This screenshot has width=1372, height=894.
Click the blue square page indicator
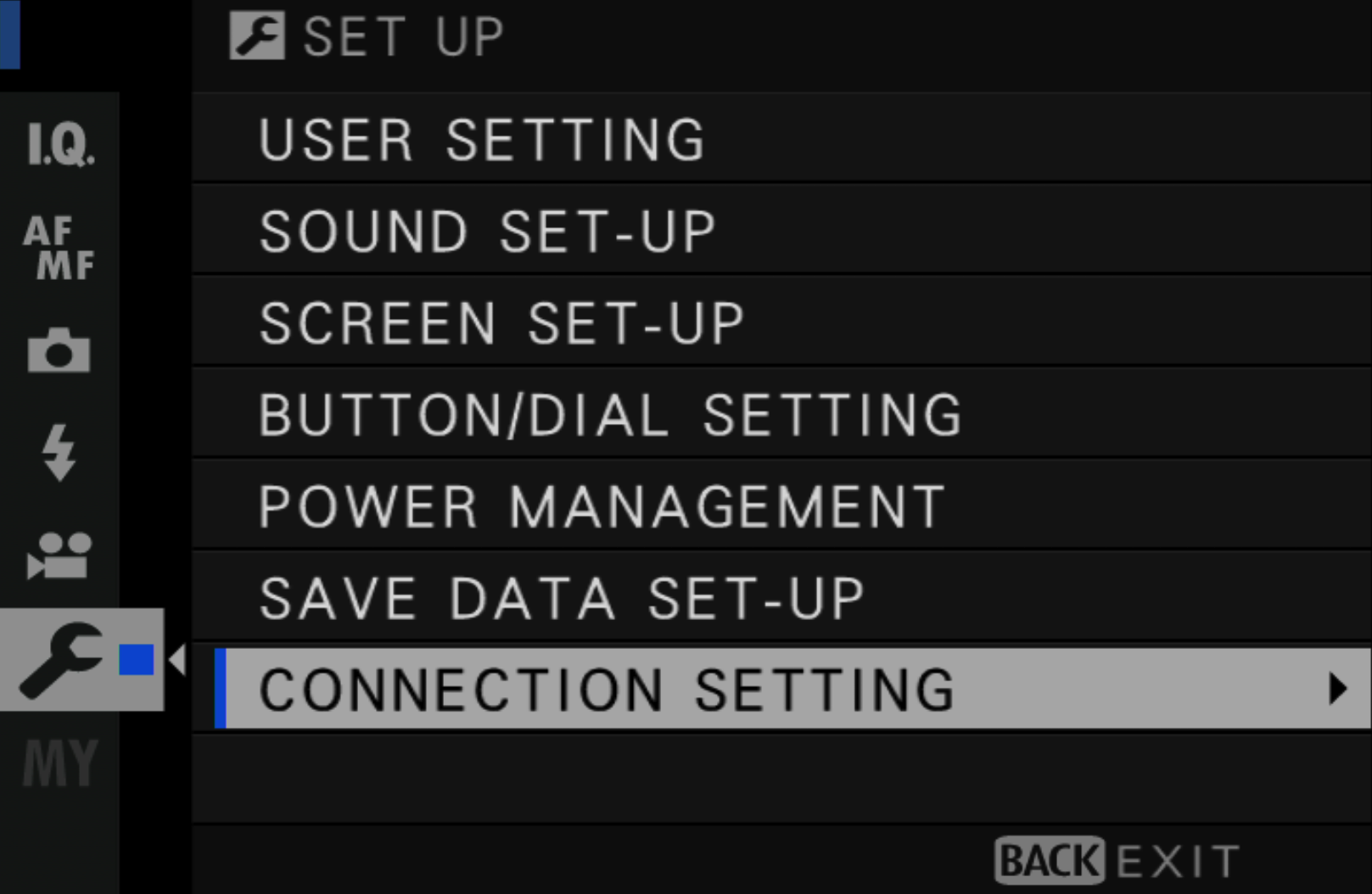click(x=137, y=659)
